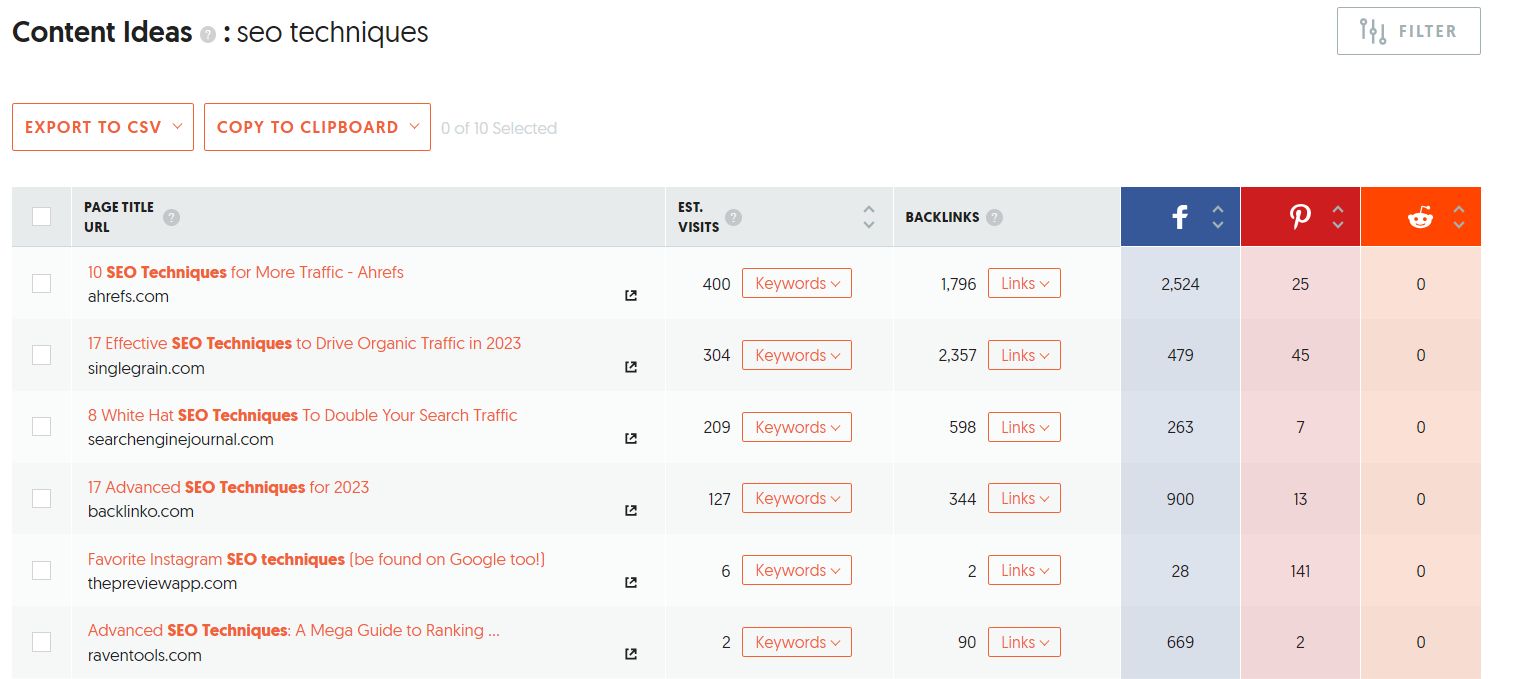Click the Facebook column header icon
The image size is (1534, 679).
pyautogui.click(x=1179, y=215)
